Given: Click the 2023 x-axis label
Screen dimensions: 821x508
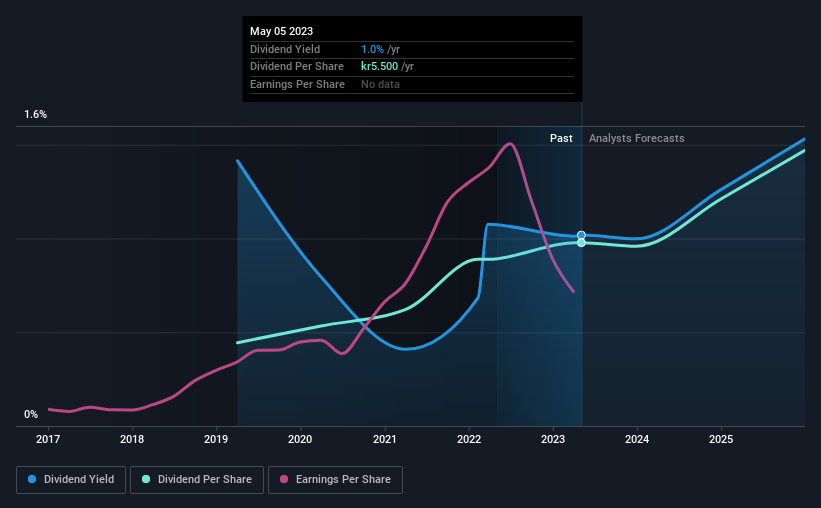Looking at the screenshot, I should tap(553, 439).
